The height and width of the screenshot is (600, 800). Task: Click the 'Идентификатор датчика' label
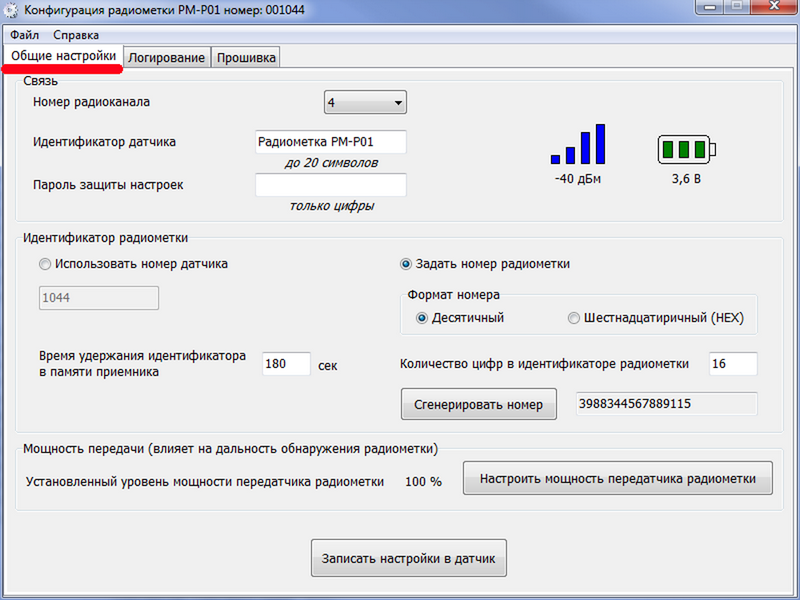tap(105, 142)
